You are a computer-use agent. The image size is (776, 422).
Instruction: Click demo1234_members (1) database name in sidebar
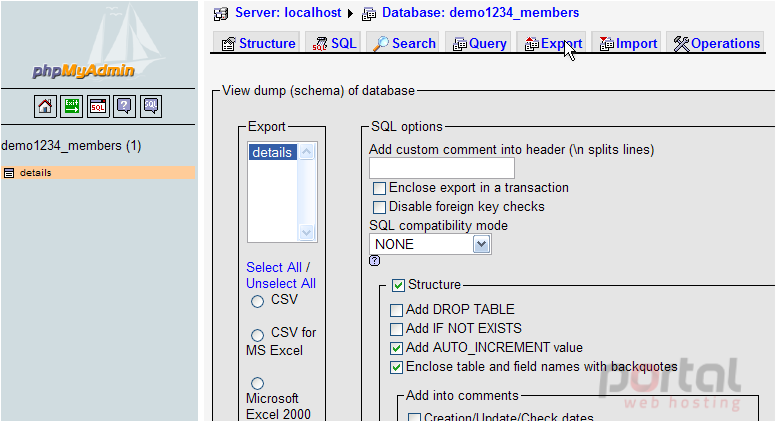71,145
